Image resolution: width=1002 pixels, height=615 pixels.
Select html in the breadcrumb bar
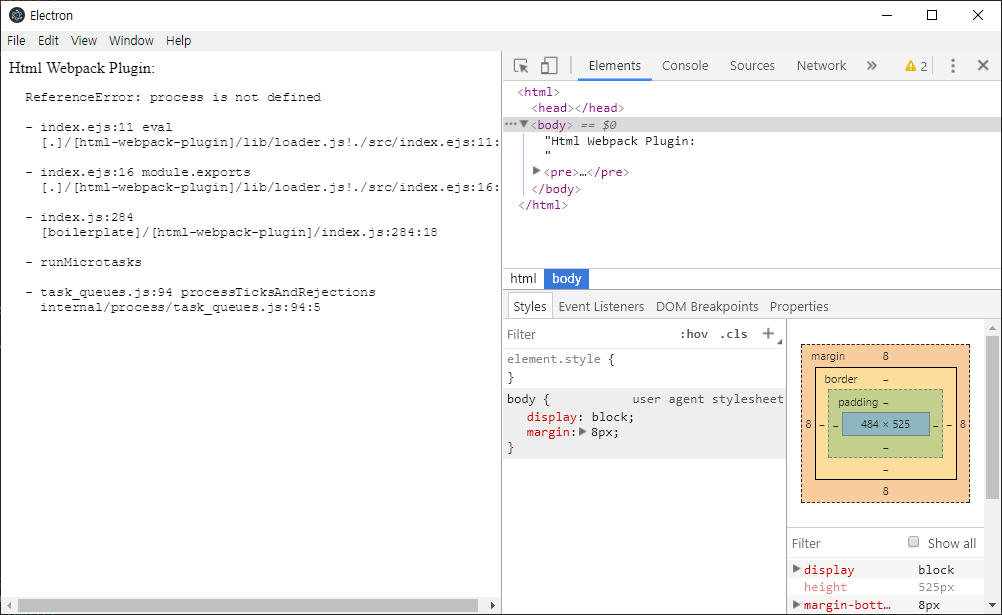523,278
